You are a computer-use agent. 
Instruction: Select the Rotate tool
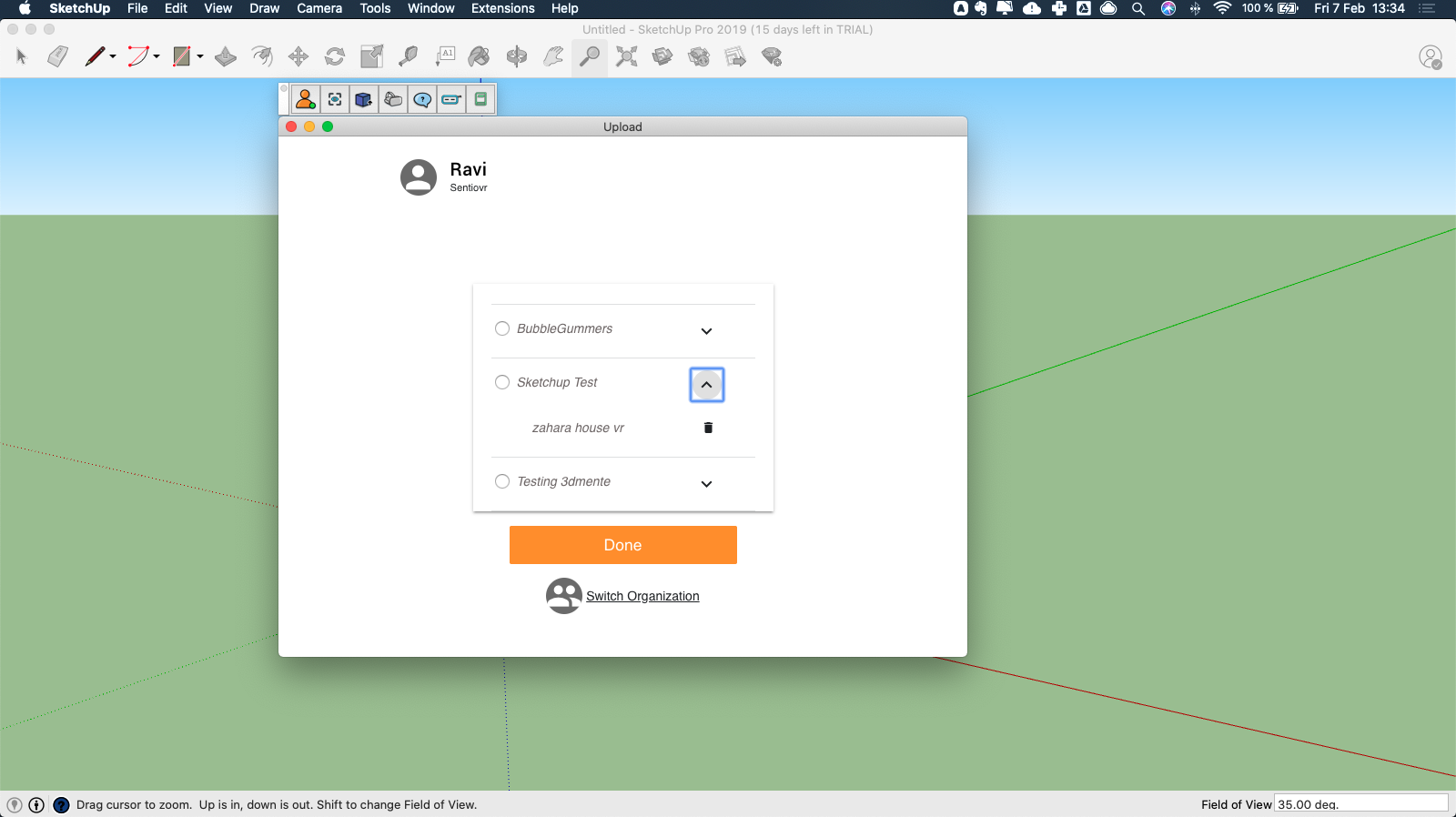[x=335, y=56]
